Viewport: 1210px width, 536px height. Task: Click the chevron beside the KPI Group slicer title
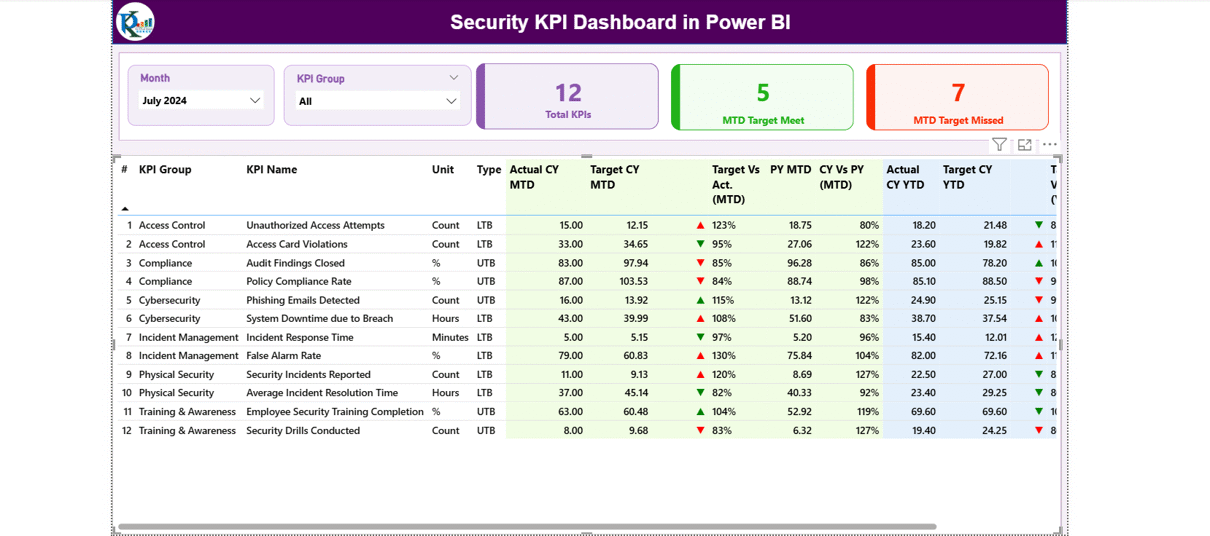pos(453,78)
